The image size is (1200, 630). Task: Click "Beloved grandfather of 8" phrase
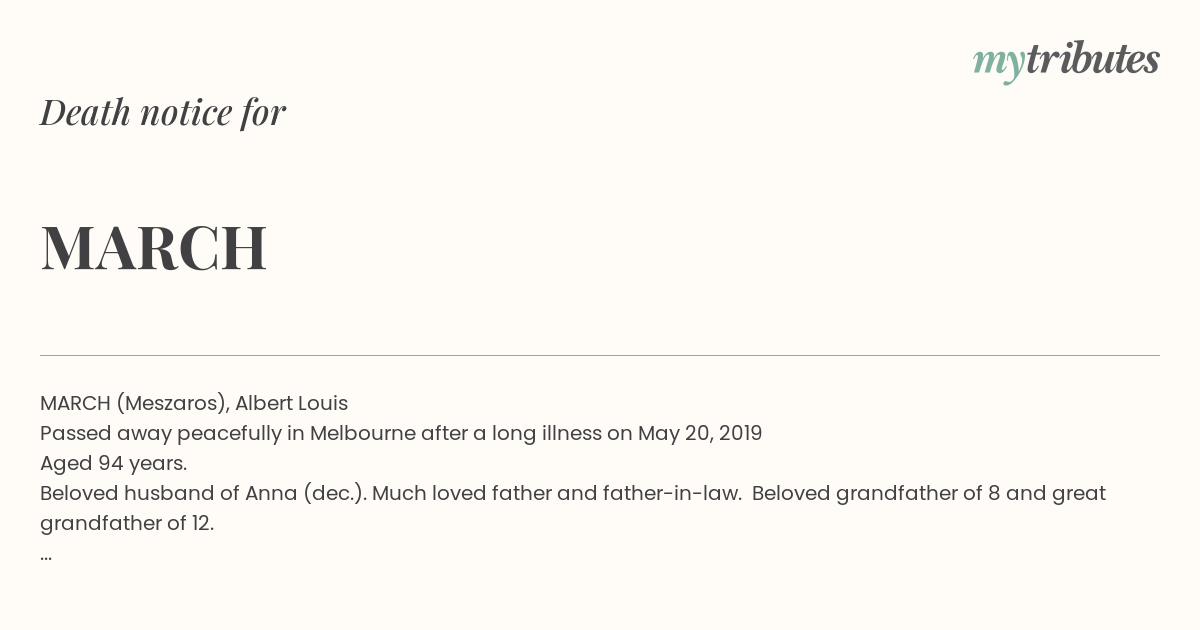pyautogui.click(x=867, y=494)
